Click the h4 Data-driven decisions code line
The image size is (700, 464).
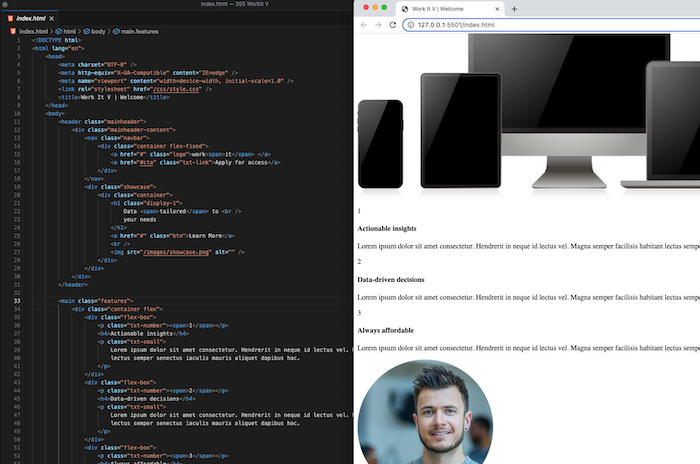(146, 399)
